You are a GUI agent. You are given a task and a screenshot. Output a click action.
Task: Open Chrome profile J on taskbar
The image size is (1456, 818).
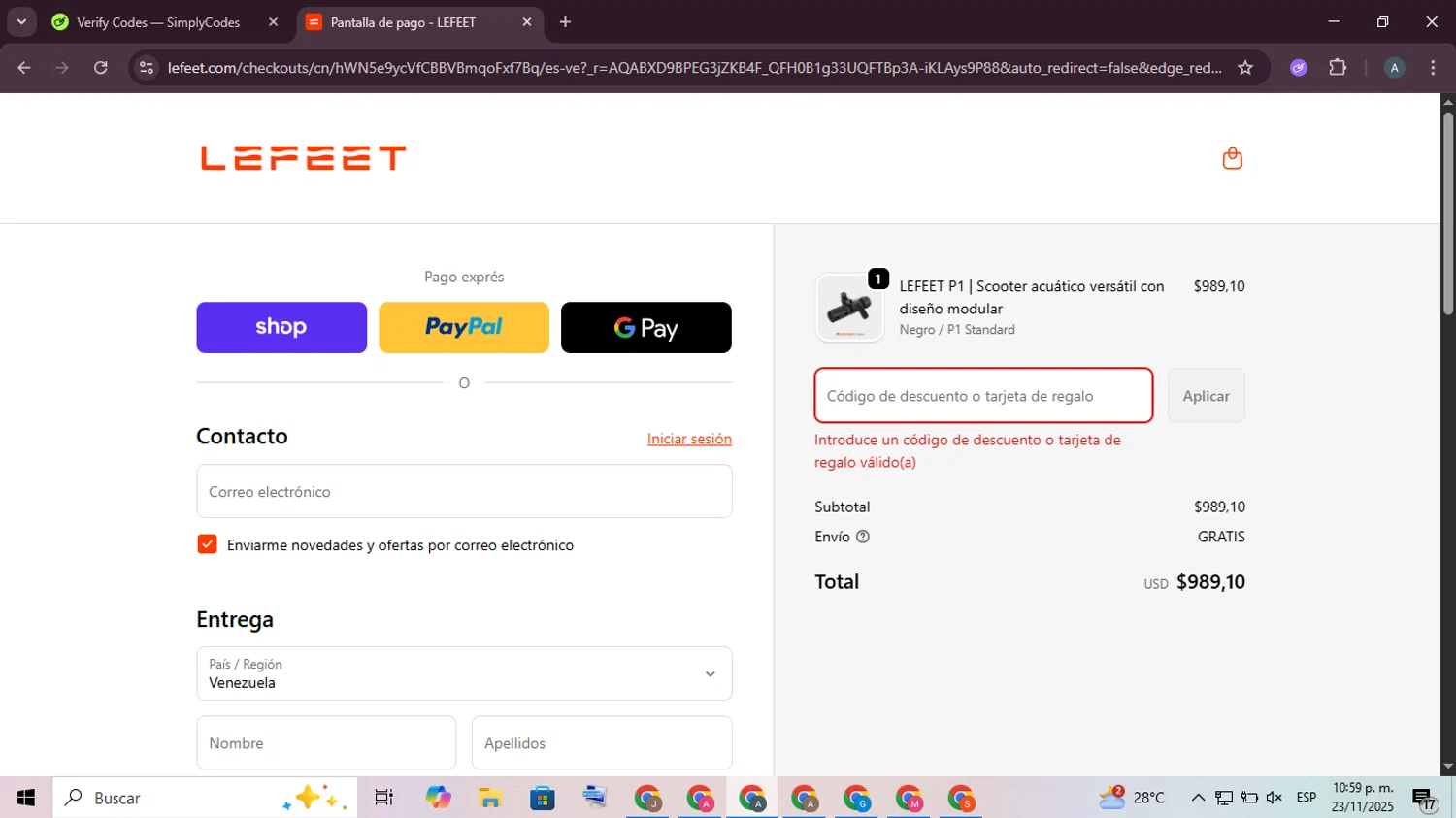[x=647, y=798]
